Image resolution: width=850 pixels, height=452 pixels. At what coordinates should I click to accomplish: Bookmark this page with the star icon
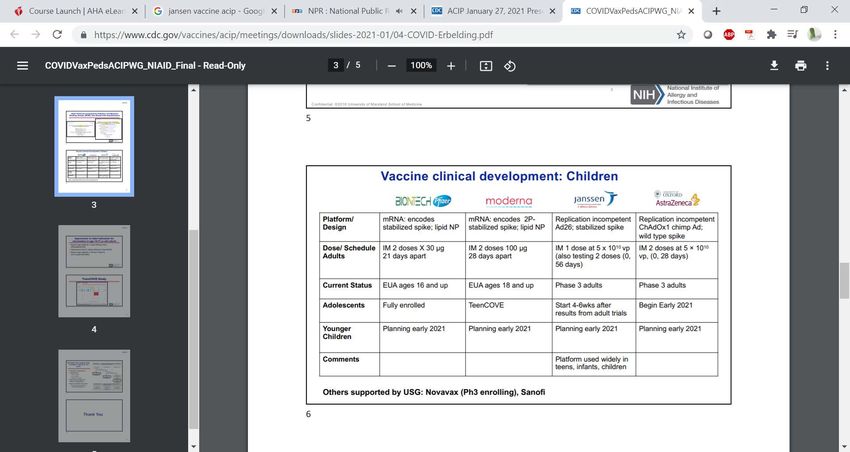[681, 35]
